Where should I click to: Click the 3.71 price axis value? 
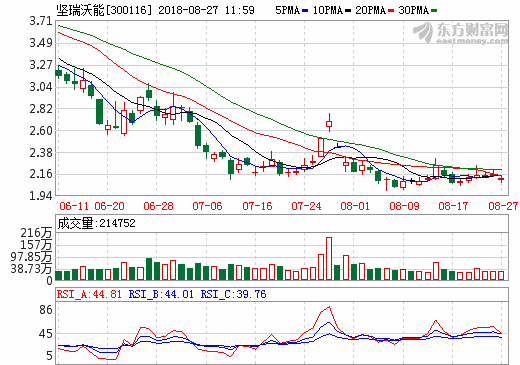click(41, 21)
